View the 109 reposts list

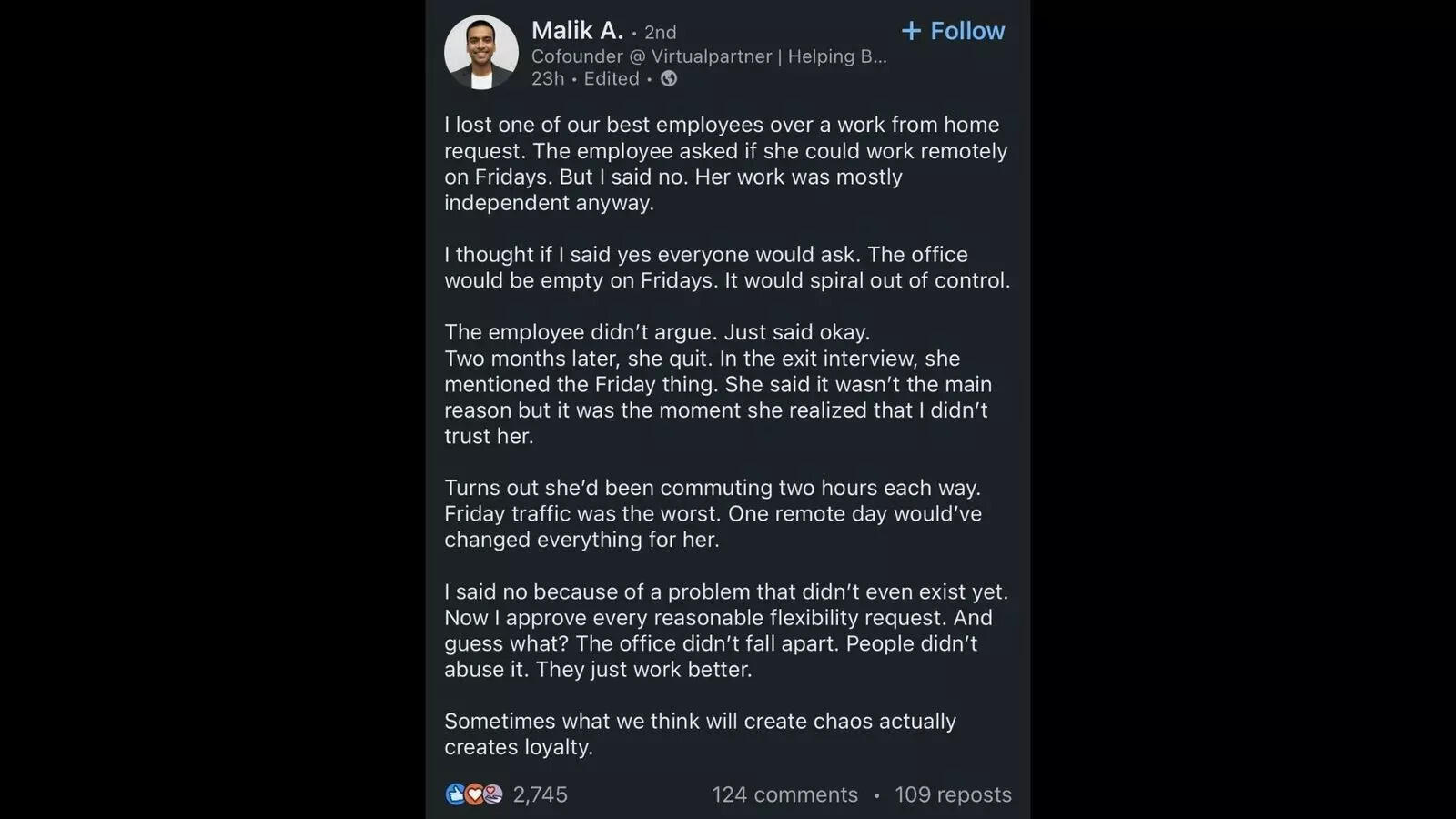[953, 794]
